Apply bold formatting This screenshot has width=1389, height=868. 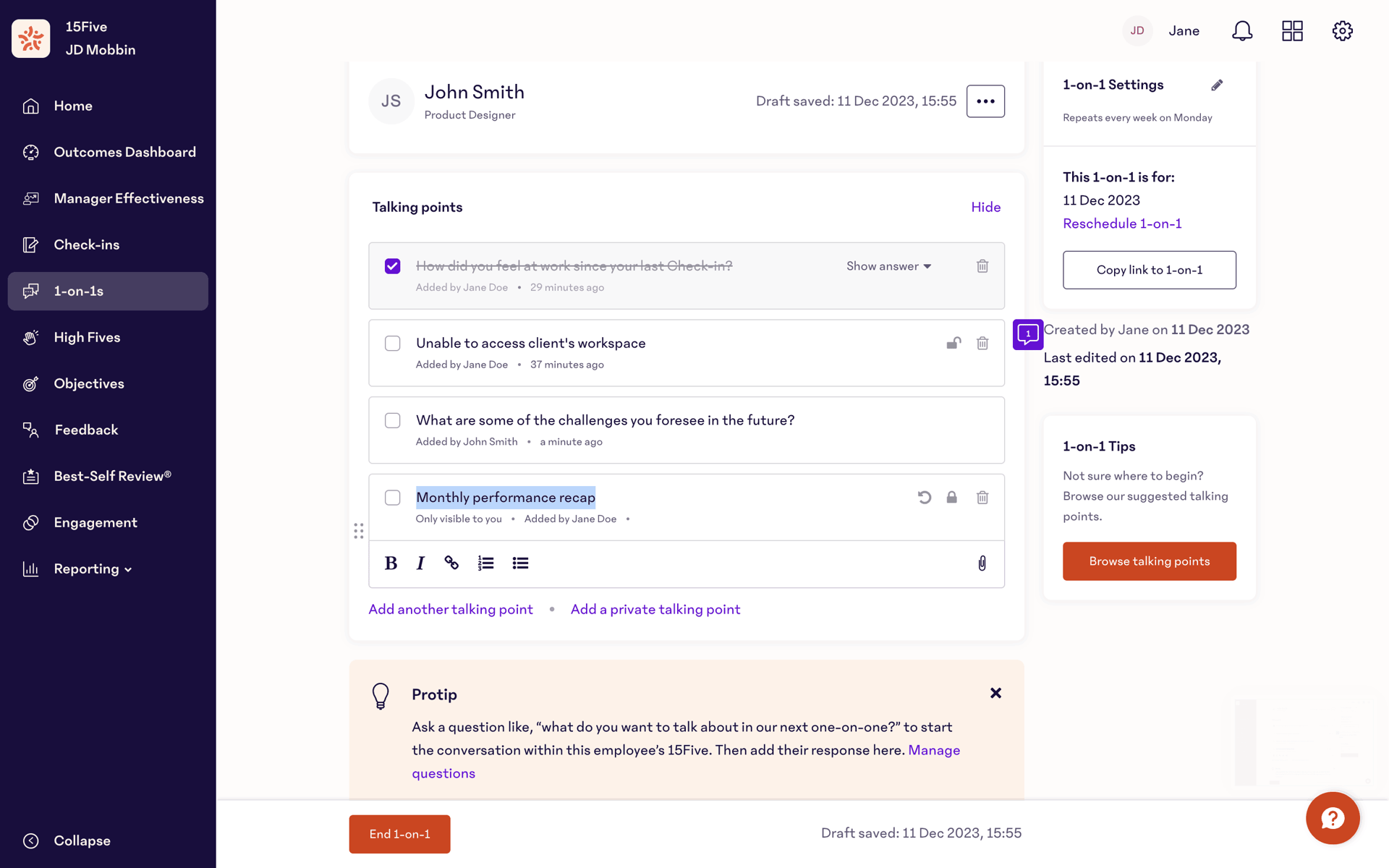click(391, 563)
